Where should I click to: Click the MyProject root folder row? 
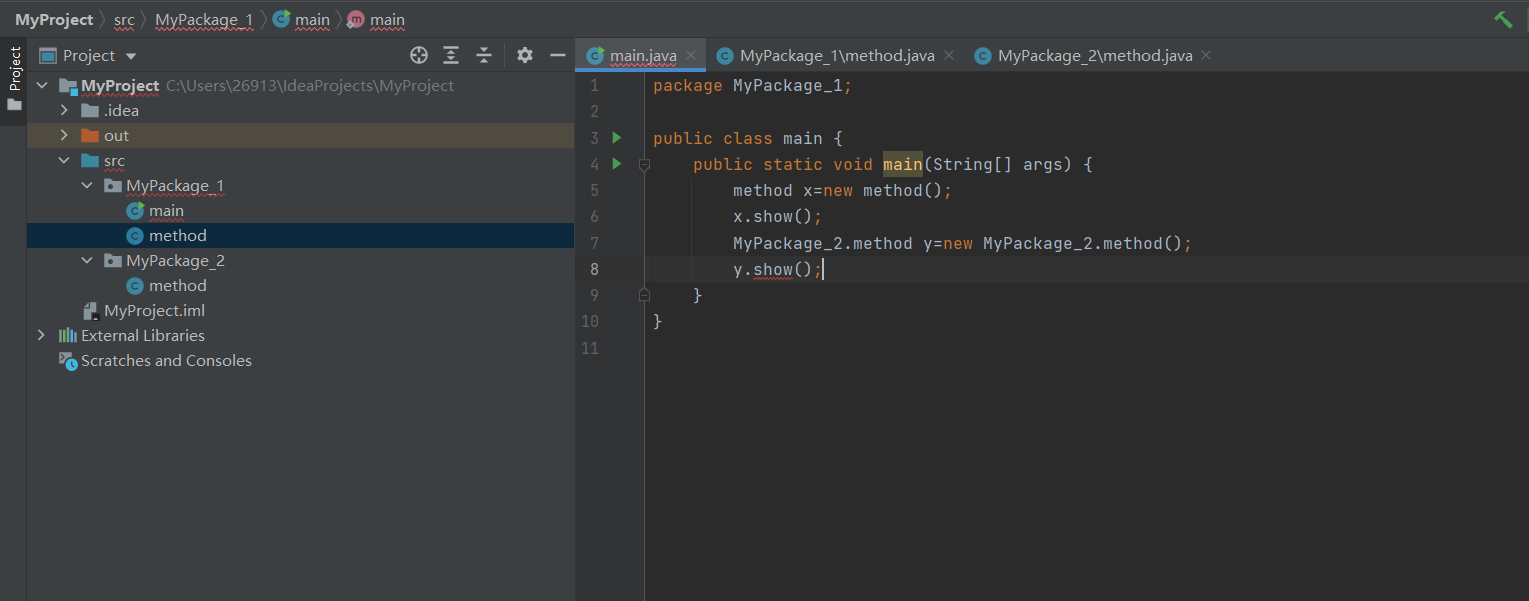point(300,85)
